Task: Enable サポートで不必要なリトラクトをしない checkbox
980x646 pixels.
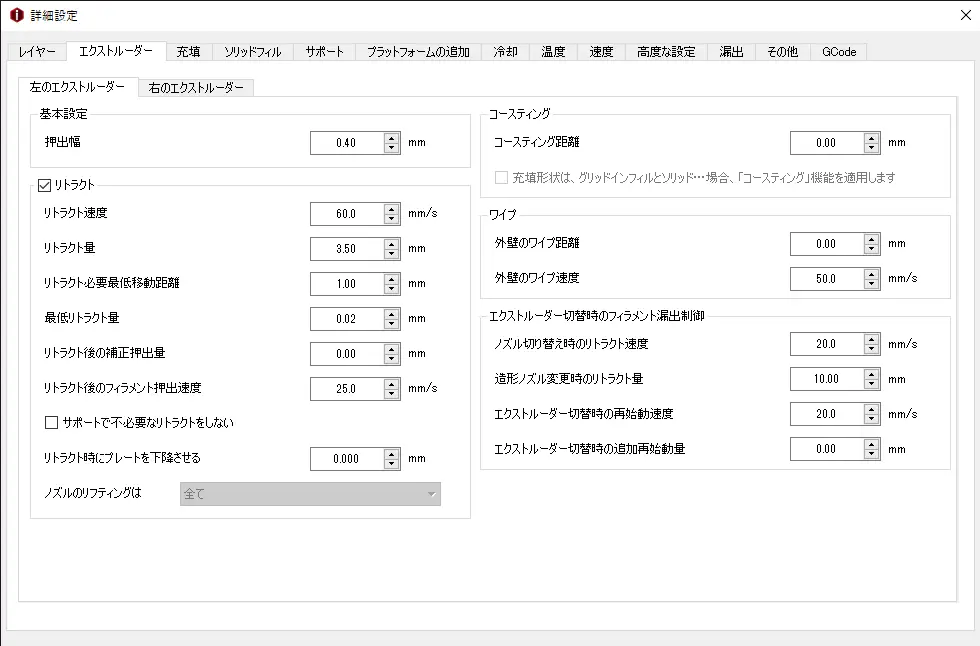Action: (x=52, y=423)
